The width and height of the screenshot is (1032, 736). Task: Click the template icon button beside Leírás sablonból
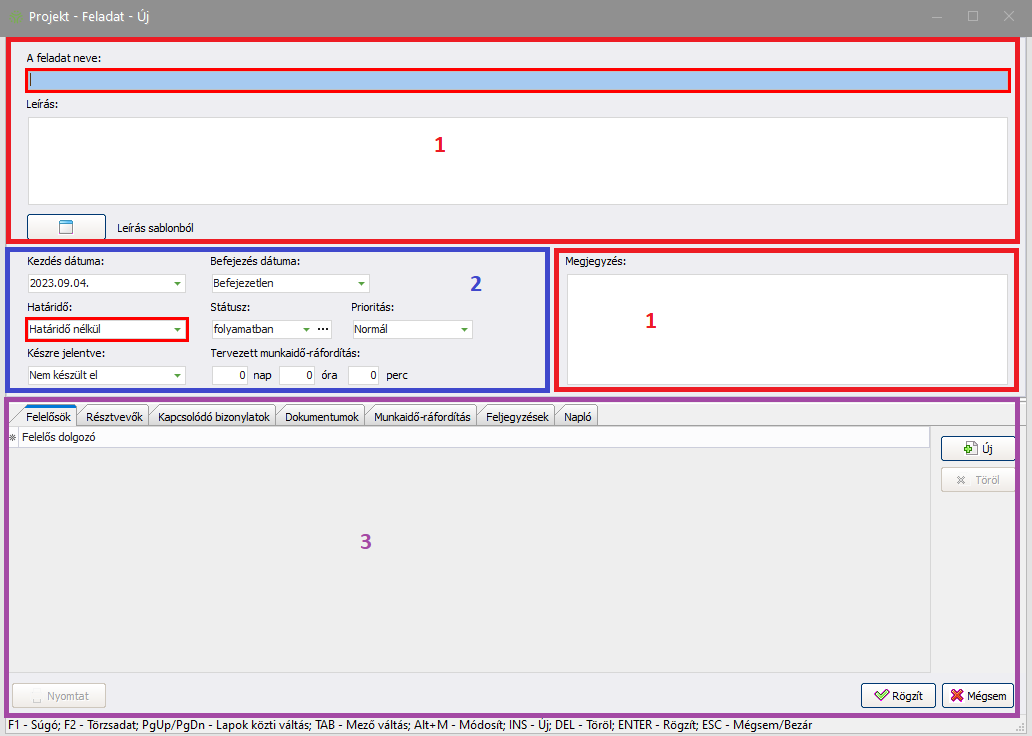coord(66,227)
